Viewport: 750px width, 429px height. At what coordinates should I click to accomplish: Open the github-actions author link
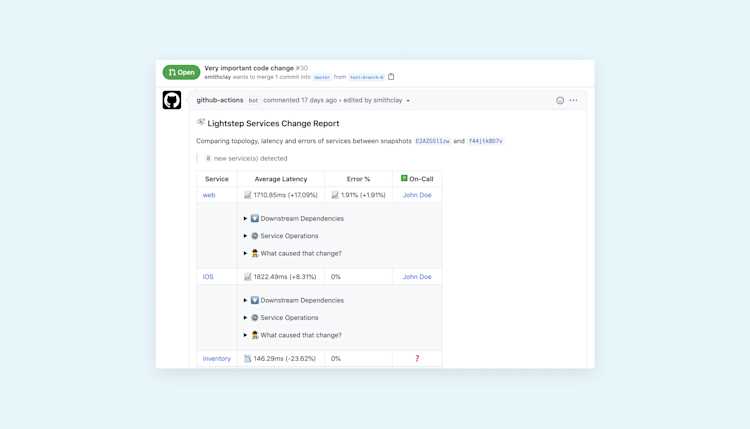[x=220, y=100]
